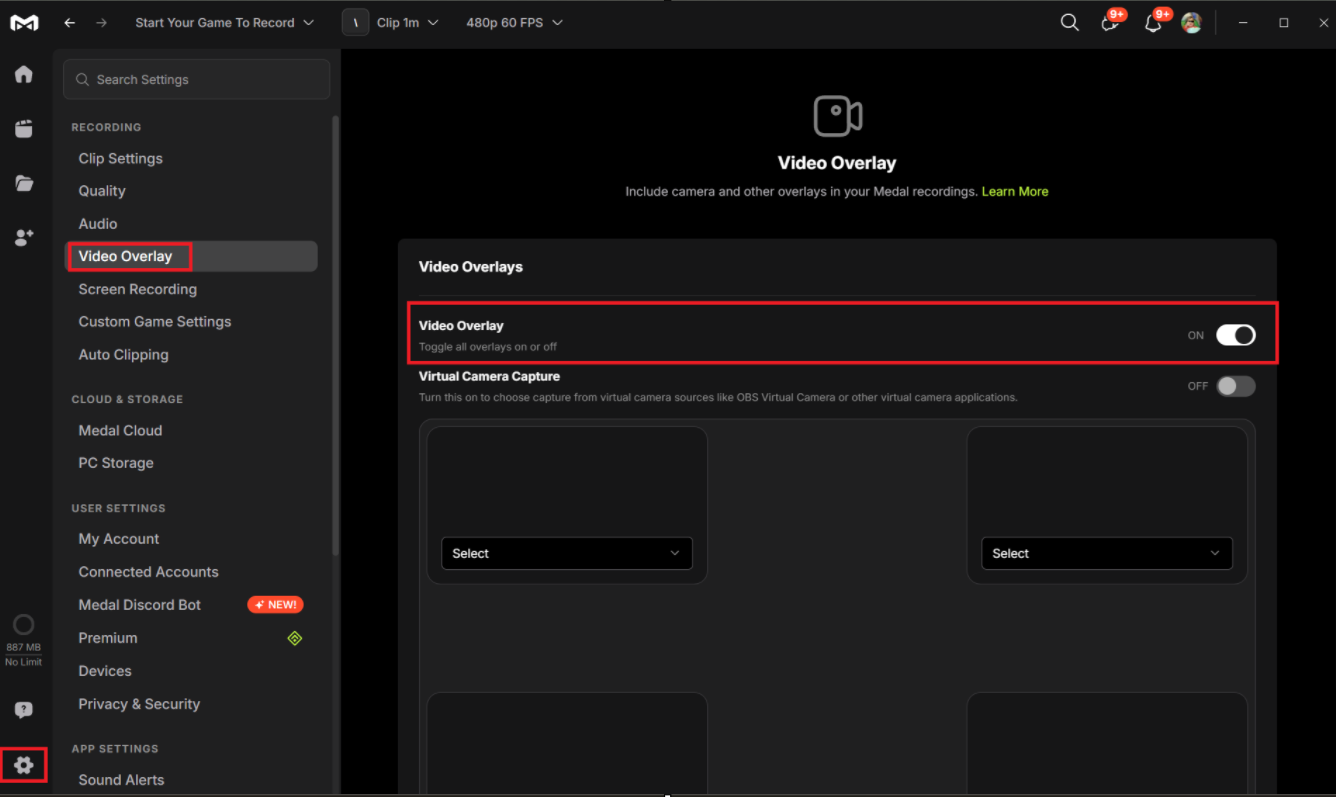The width and height of the screenshot is (1336, 797).
Task: Open the settings gear icon
Action: click(x=24, y=765)
